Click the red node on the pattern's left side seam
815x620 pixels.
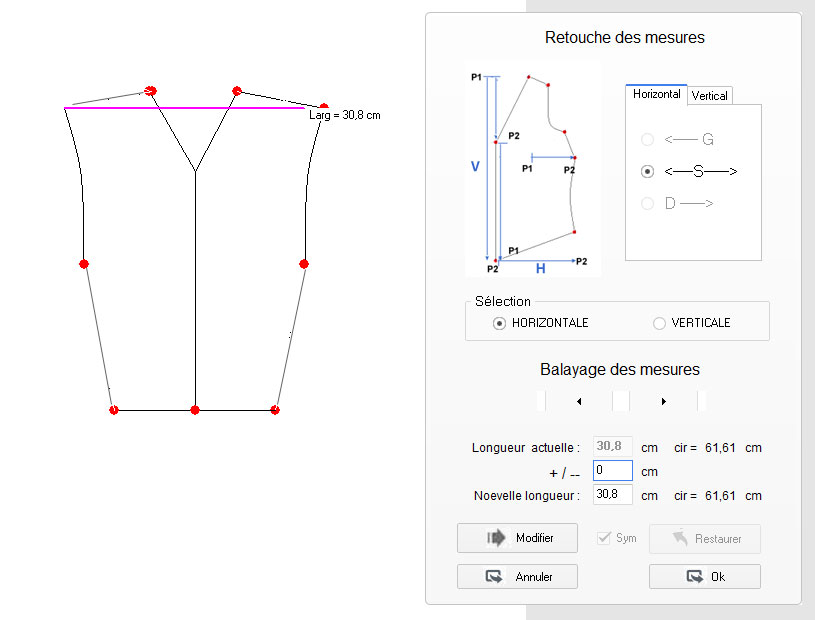coord(84,264)
